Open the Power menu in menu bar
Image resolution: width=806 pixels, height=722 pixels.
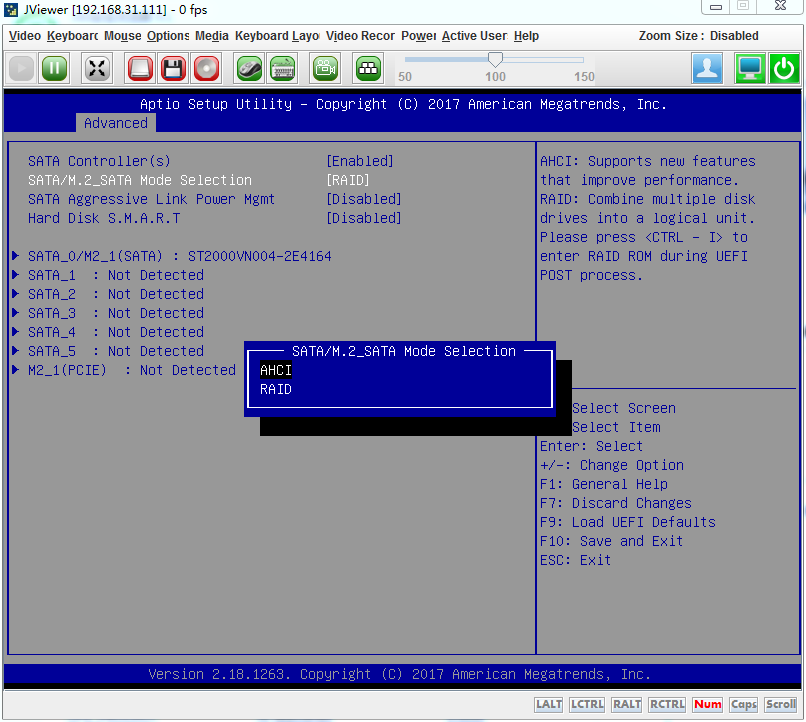click(418, 36)
